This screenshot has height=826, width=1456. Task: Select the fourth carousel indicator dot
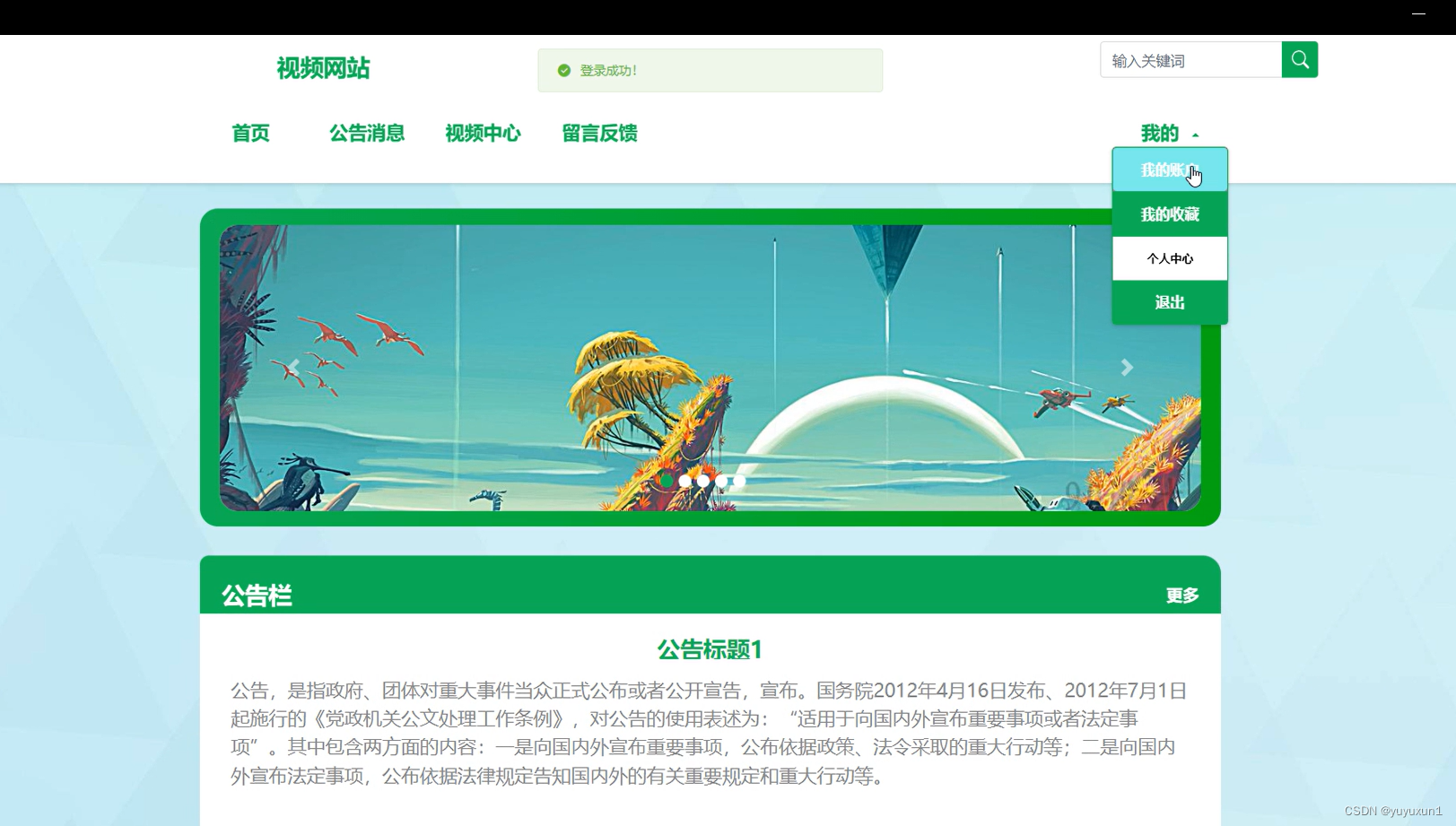coord(721,481)
